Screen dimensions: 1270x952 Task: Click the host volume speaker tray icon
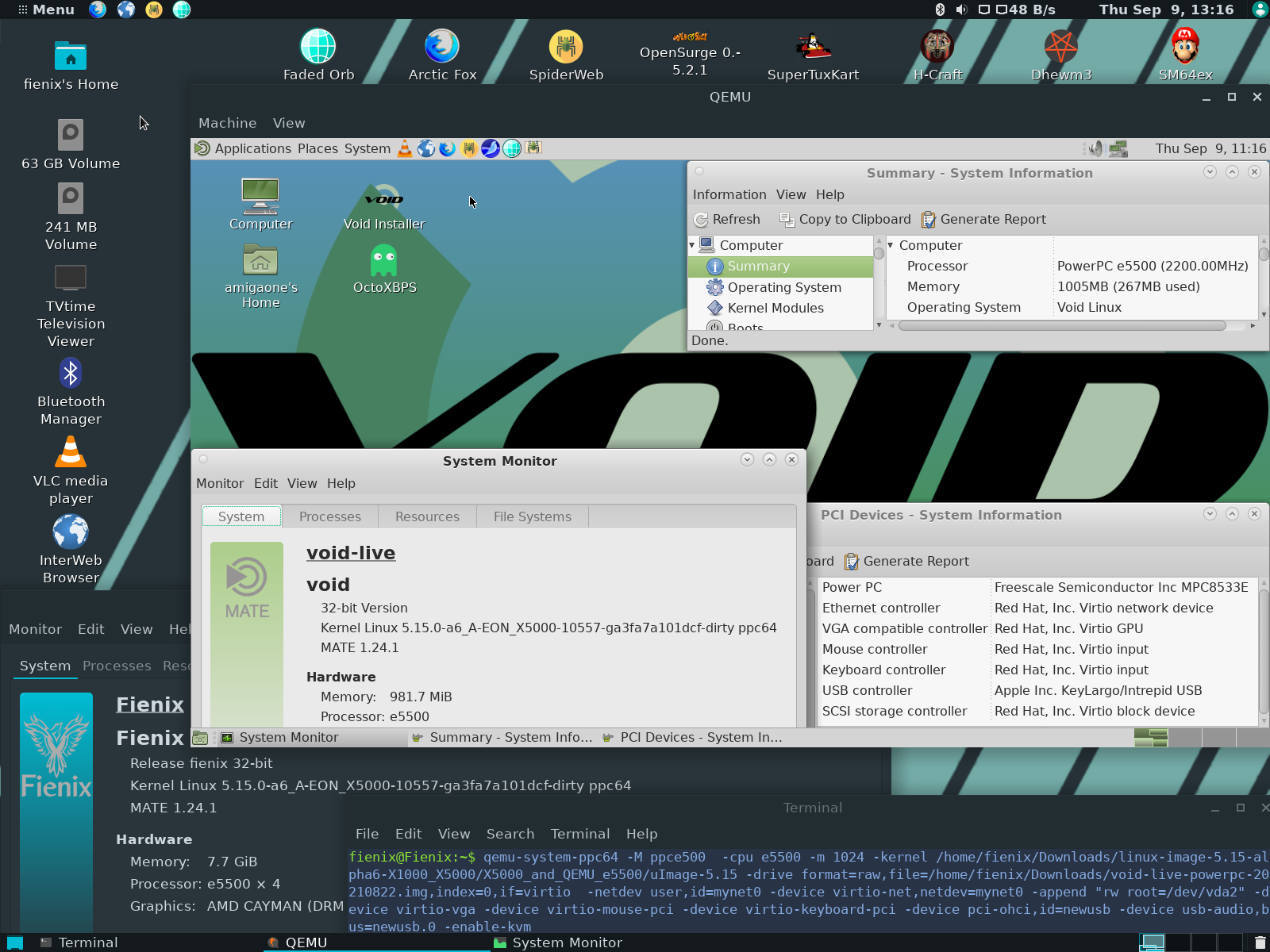(x=961, y=10)
